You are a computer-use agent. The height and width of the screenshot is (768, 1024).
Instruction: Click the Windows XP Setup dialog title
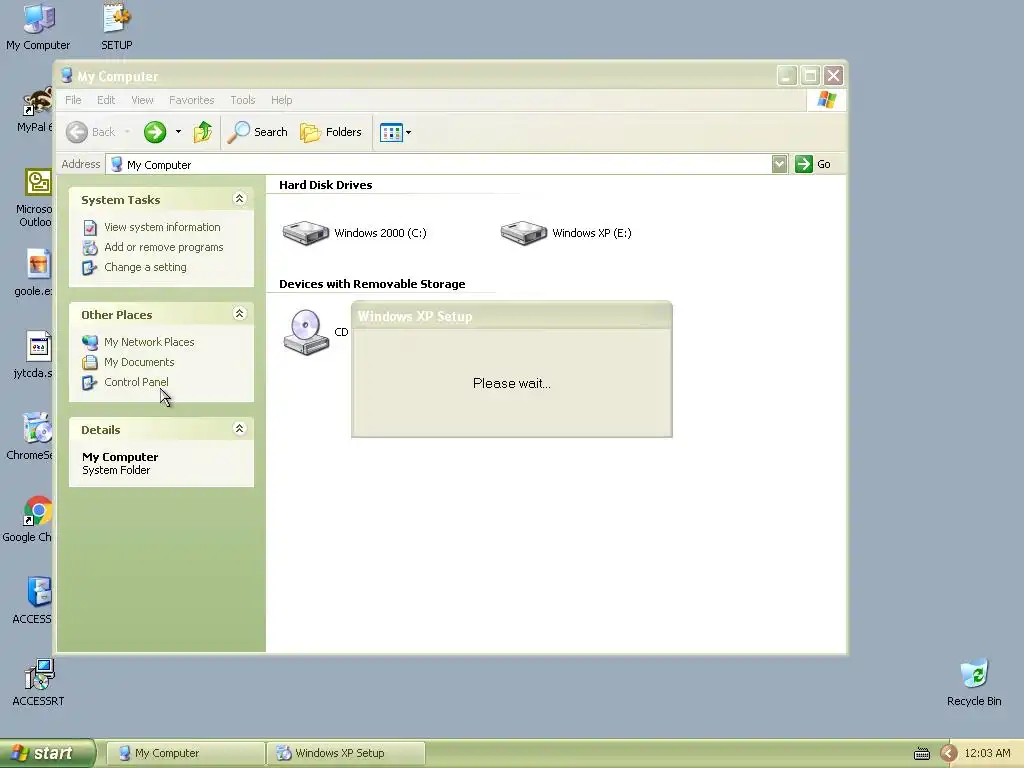pos(415,316)
